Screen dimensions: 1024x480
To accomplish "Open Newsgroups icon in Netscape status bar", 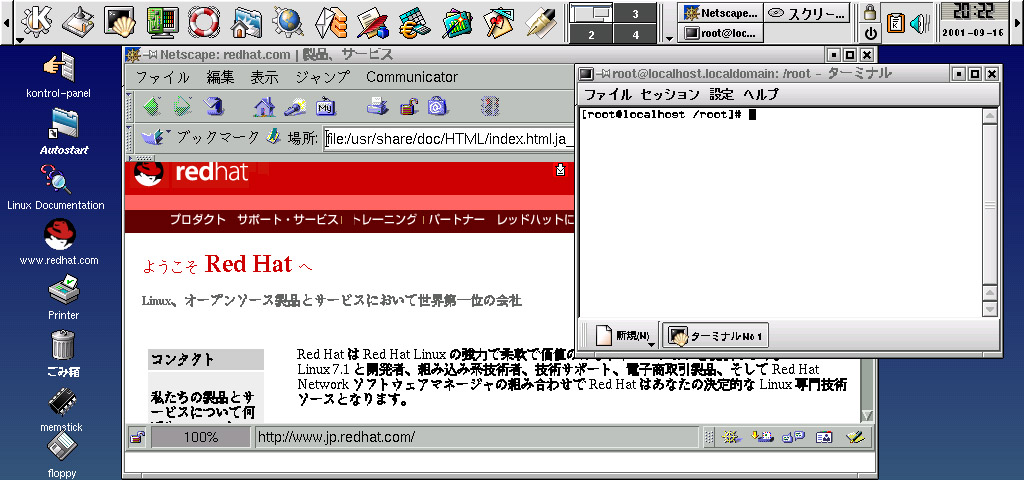I will click(793, 437).
